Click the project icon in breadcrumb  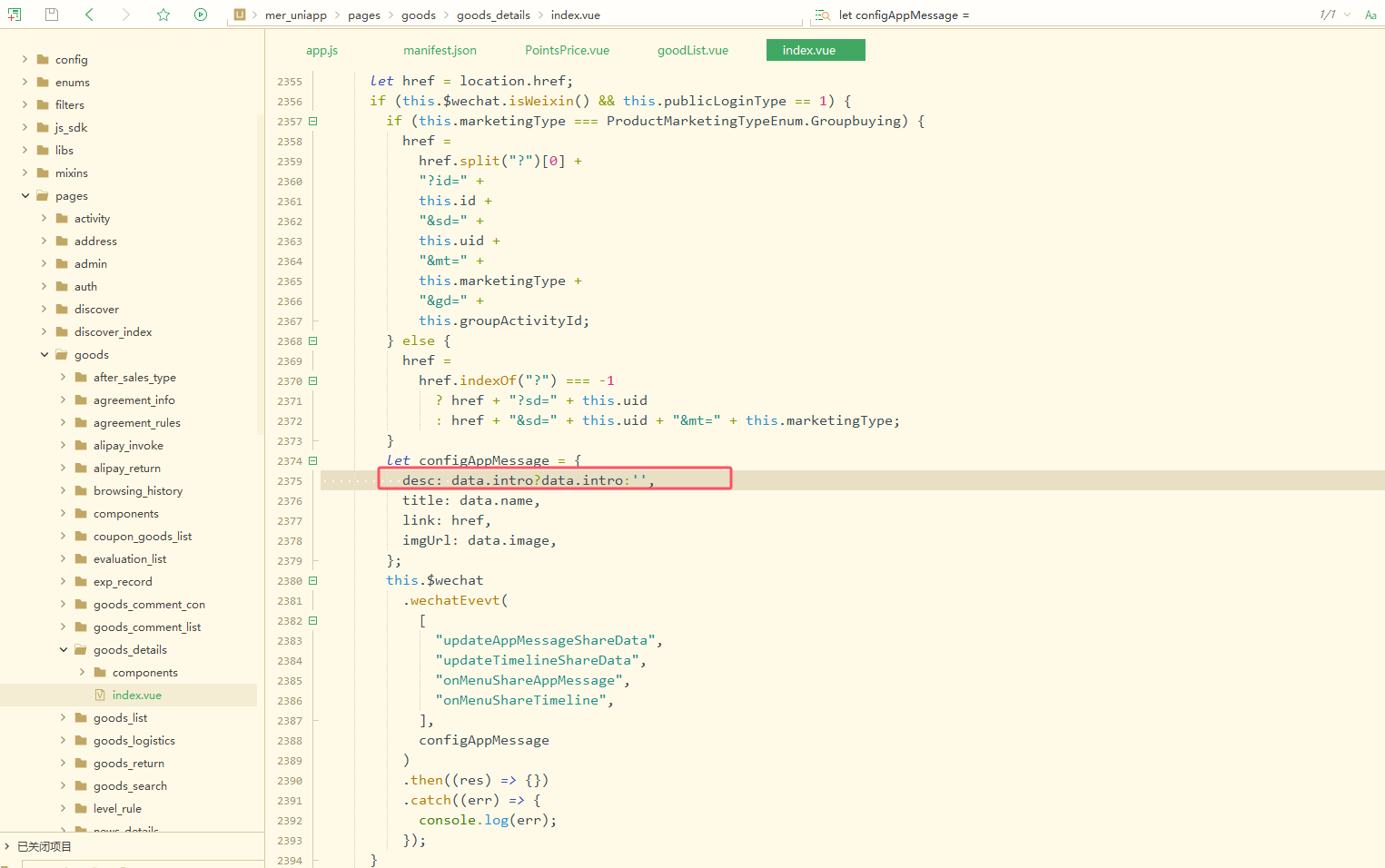[x=240, y=15]
